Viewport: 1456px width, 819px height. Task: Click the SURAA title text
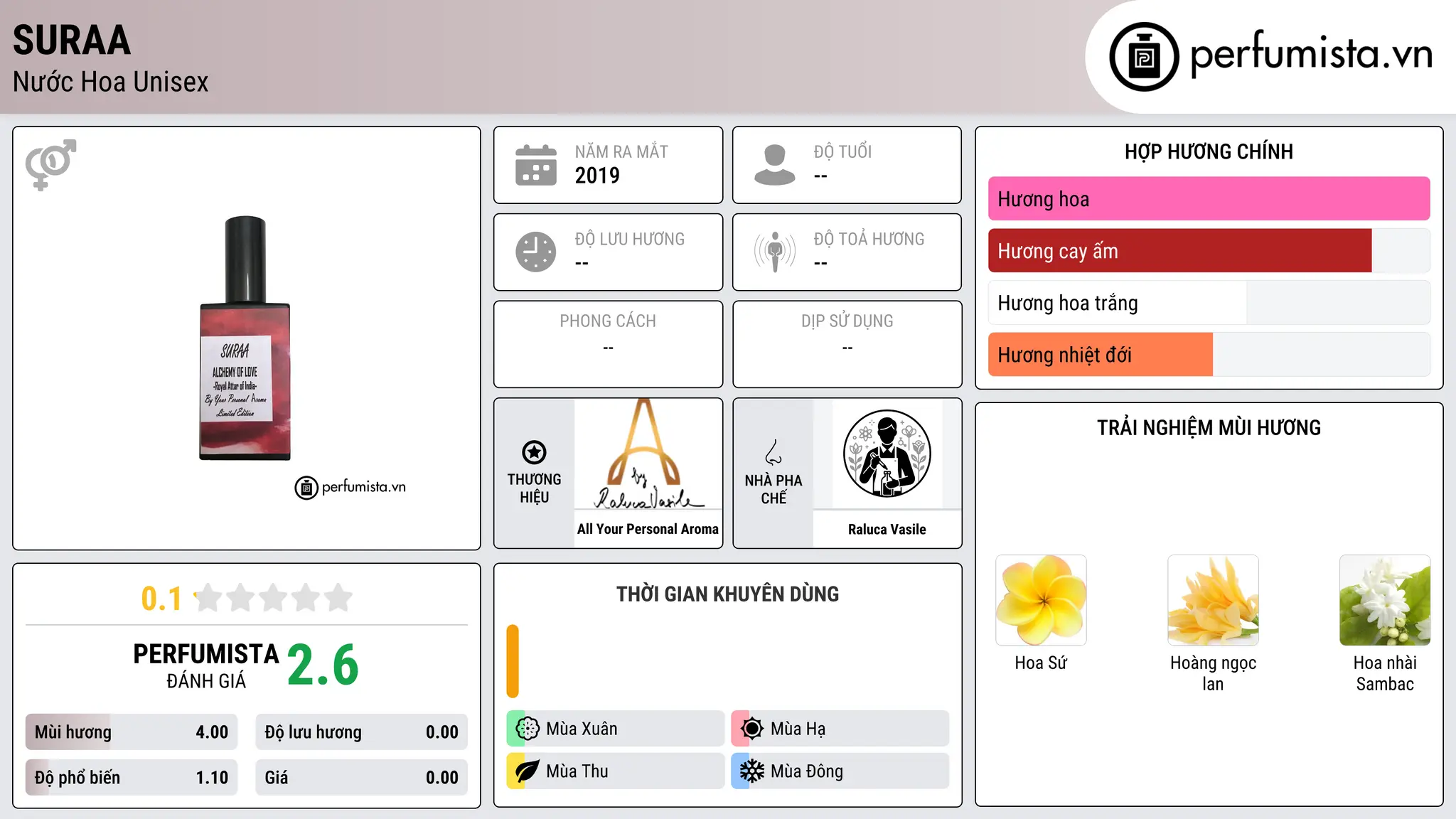pyautogui.click(x=72, y=40)
